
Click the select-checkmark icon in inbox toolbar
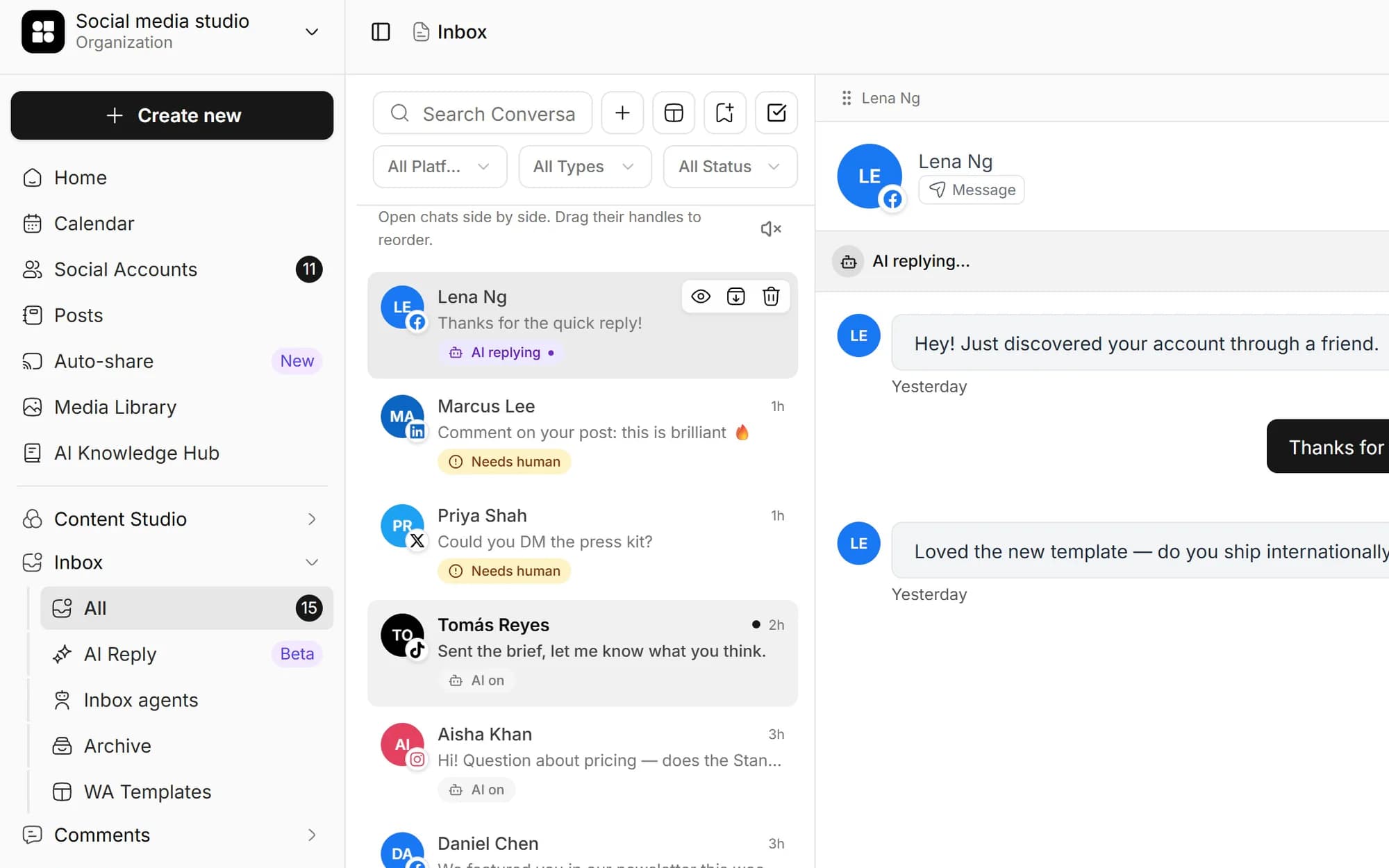[776, 113]
